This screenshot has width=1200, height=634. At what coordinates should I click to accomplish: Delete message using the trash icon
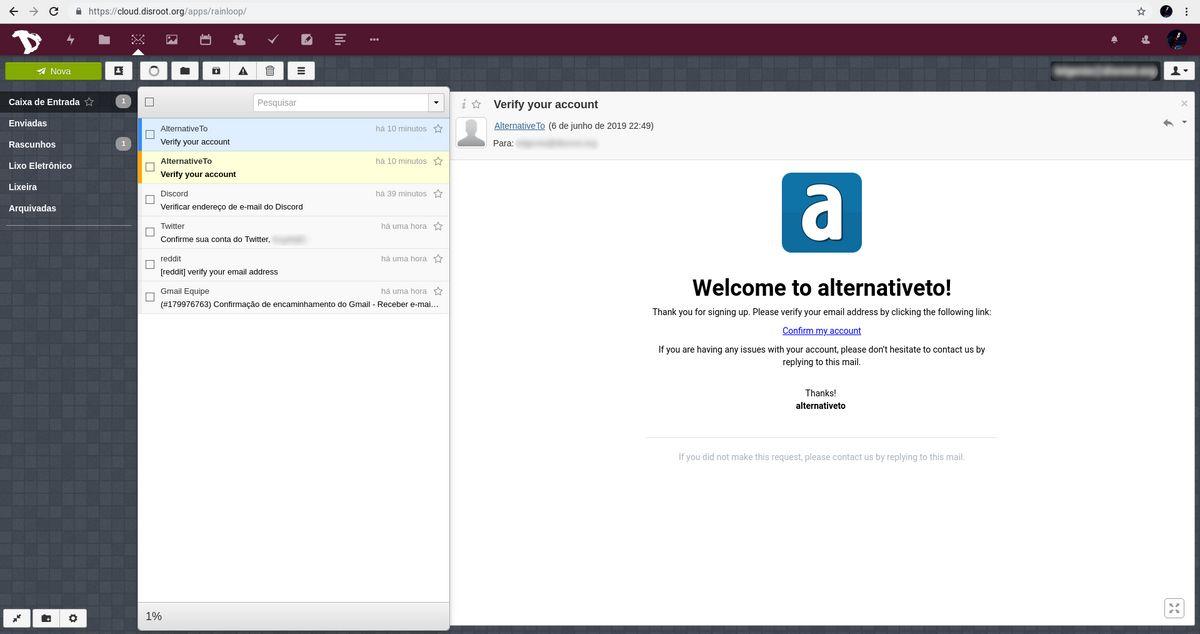(269, 71)
